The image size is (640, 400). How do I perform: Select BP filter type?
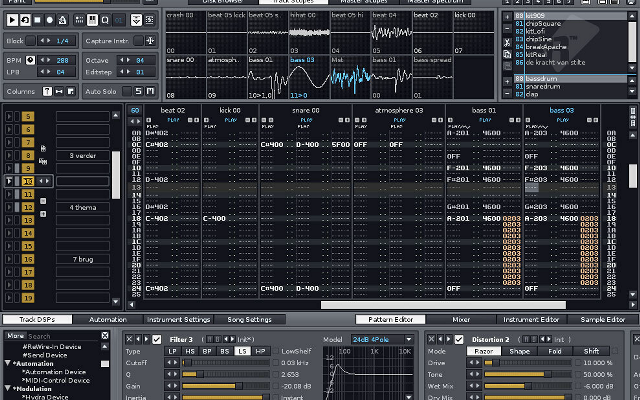207,351
